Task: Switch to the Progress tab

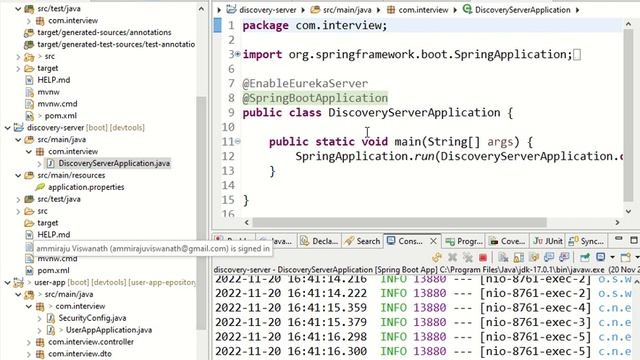Action: [464, 241]
